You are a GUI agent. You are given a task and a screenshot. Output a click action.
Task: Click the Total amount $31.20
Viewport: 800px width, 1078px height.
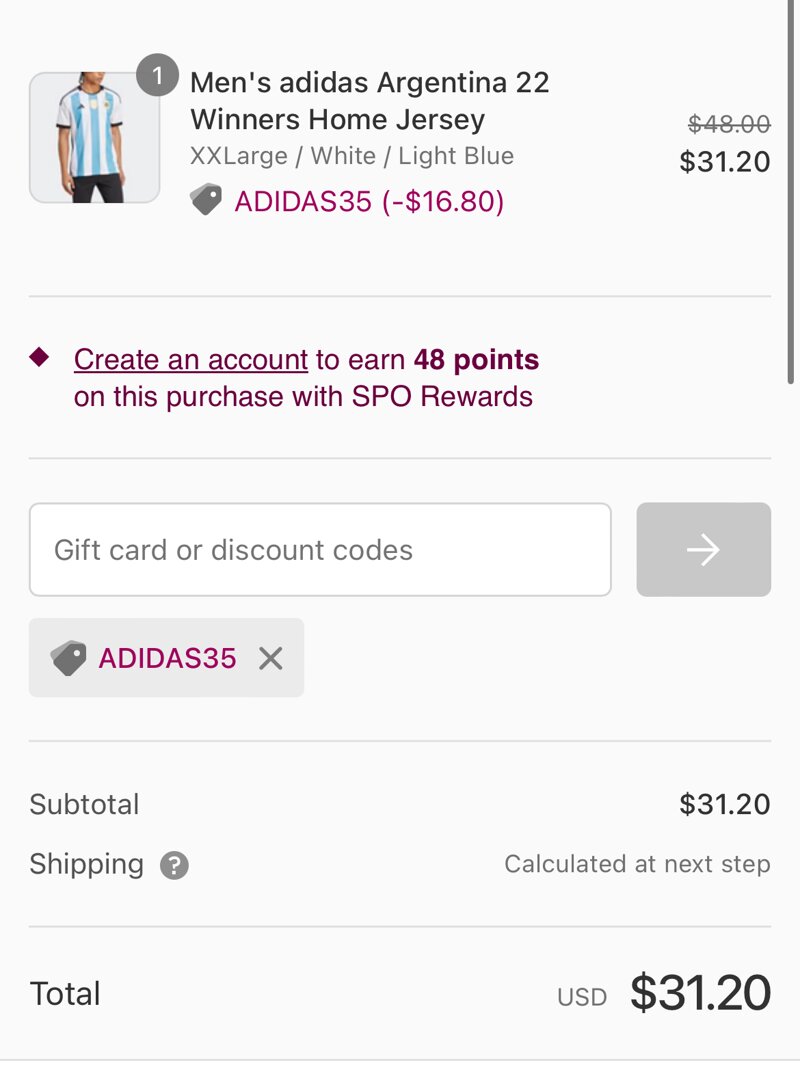[x=700, y=993]
